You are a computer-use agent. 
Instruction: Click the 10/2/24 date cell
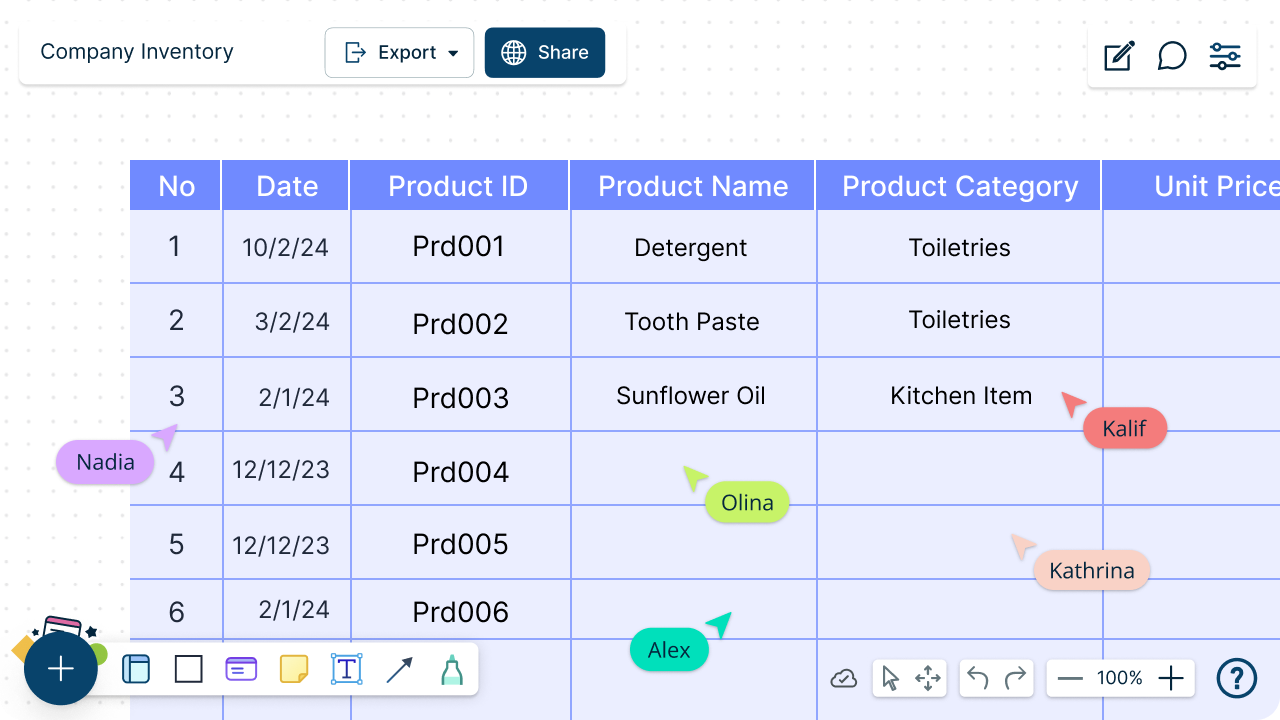click(286, 247)
